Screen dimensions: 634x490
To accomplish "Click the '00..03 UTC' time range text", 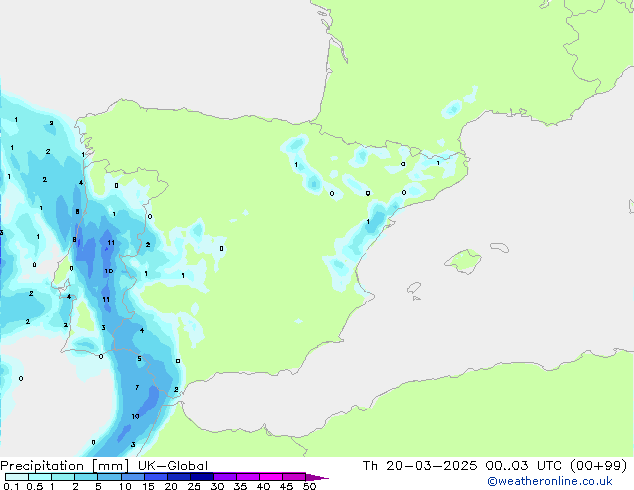I will click(x=524, y=466).
